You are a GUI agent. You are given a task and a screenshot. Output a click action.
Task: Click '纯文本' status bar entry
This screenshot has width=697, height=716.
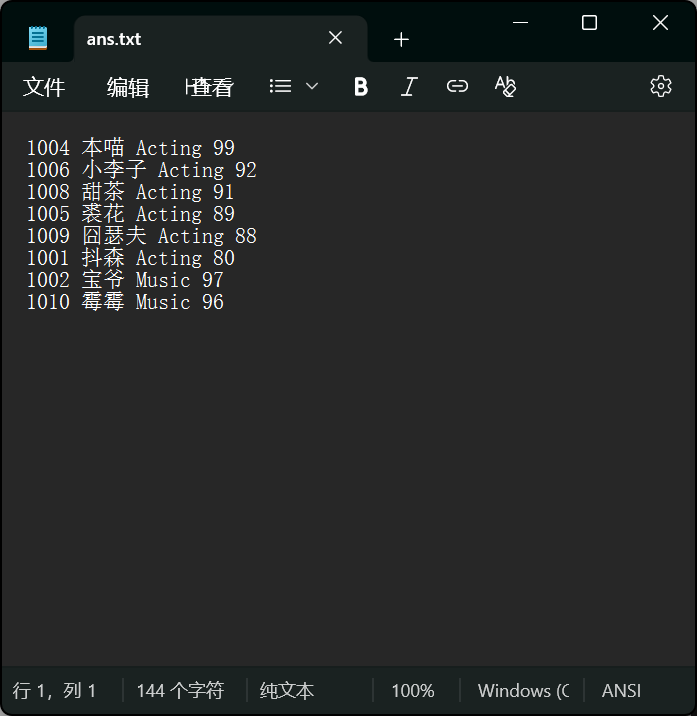coord(287,690)
